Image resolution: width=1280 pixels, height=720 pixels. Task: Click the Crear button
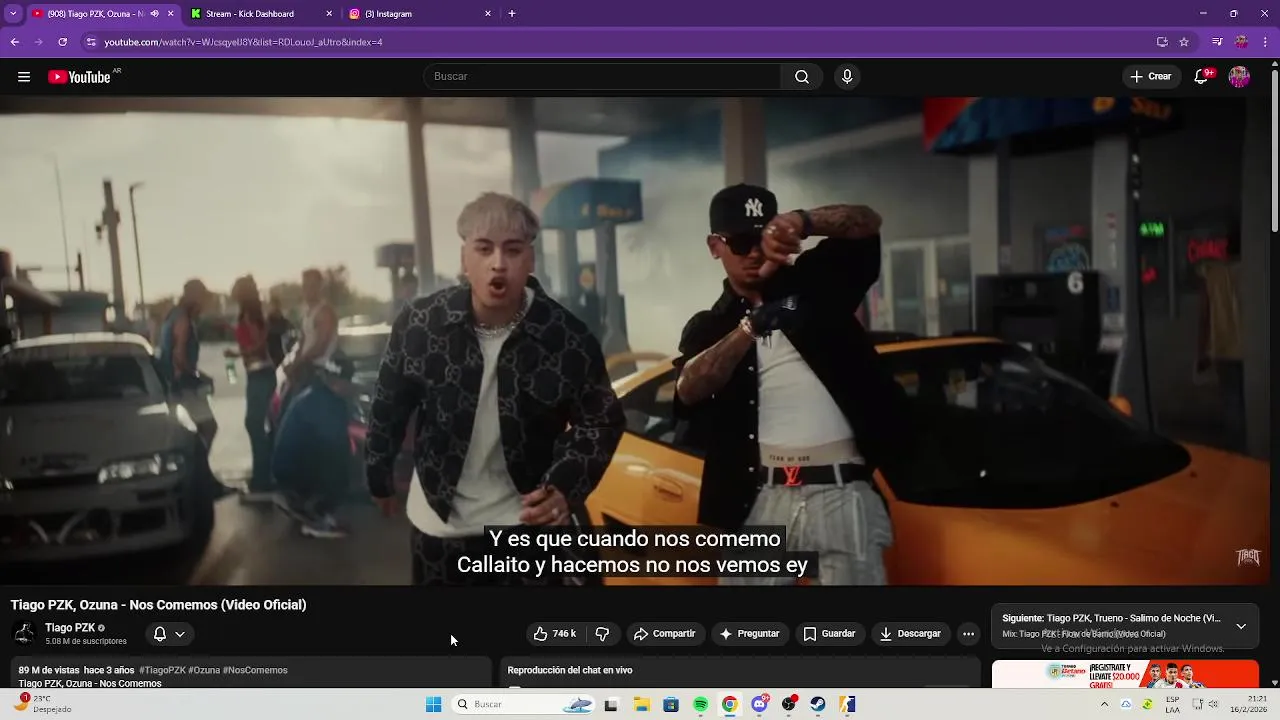[1151, 77]
